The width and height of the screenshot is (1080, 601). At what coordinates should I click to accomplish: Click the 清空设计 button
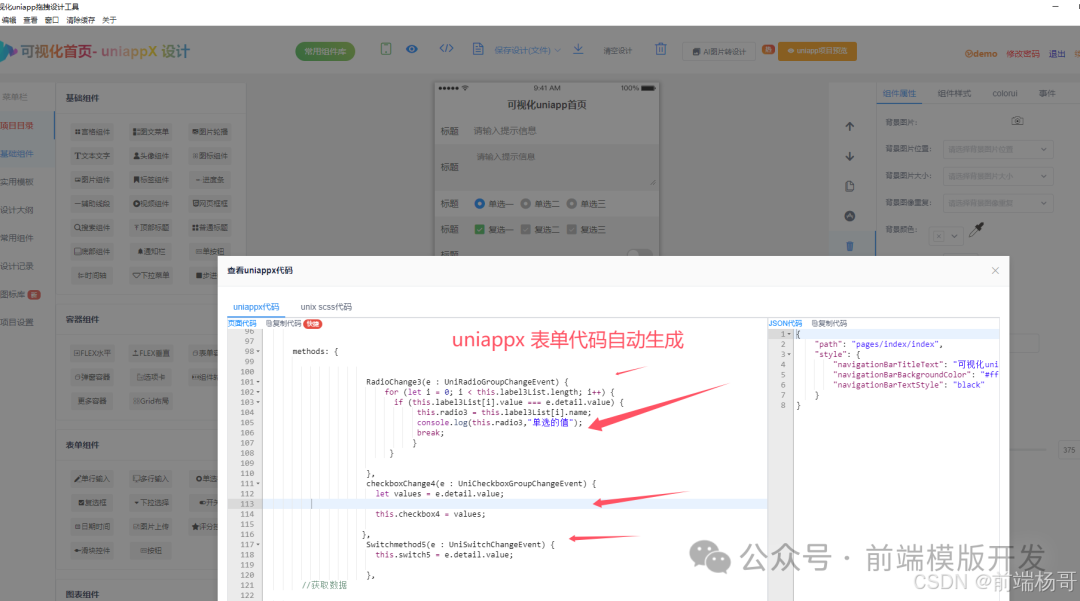coord(617,51)
